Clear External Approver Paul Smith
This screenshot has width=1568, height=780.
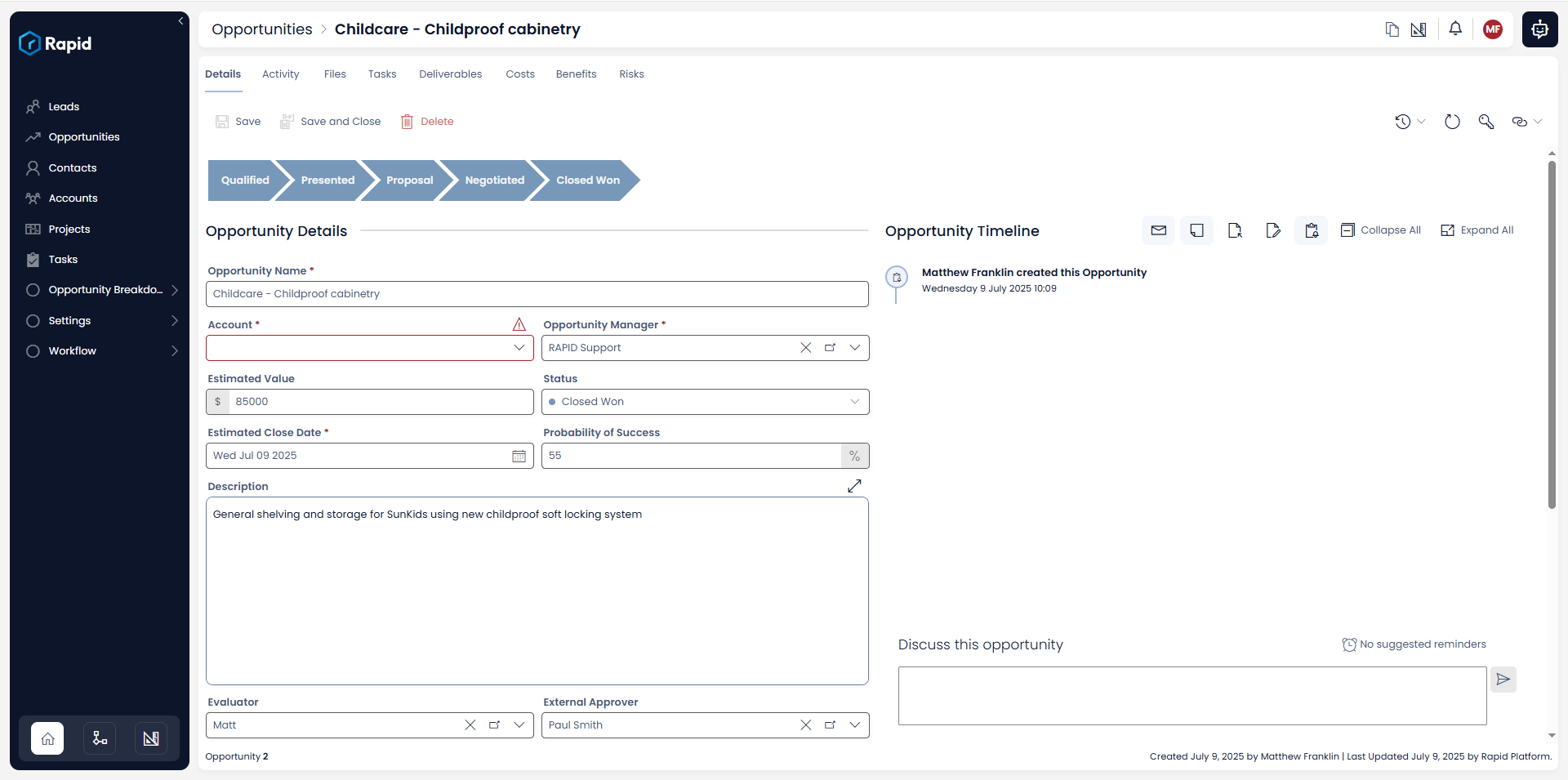(805, 725)
